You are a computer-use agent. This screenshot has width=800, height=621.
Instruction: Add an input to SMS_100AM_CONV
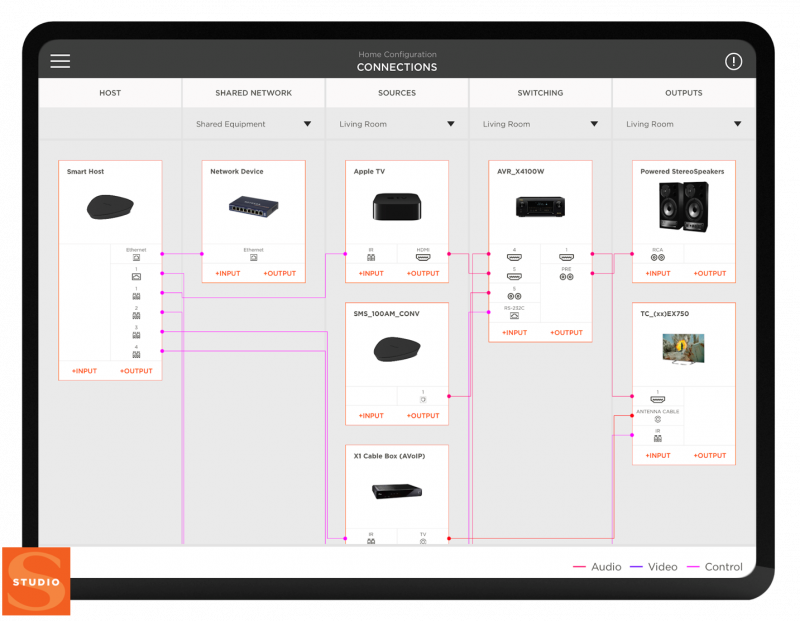click(x=371, y=415)
